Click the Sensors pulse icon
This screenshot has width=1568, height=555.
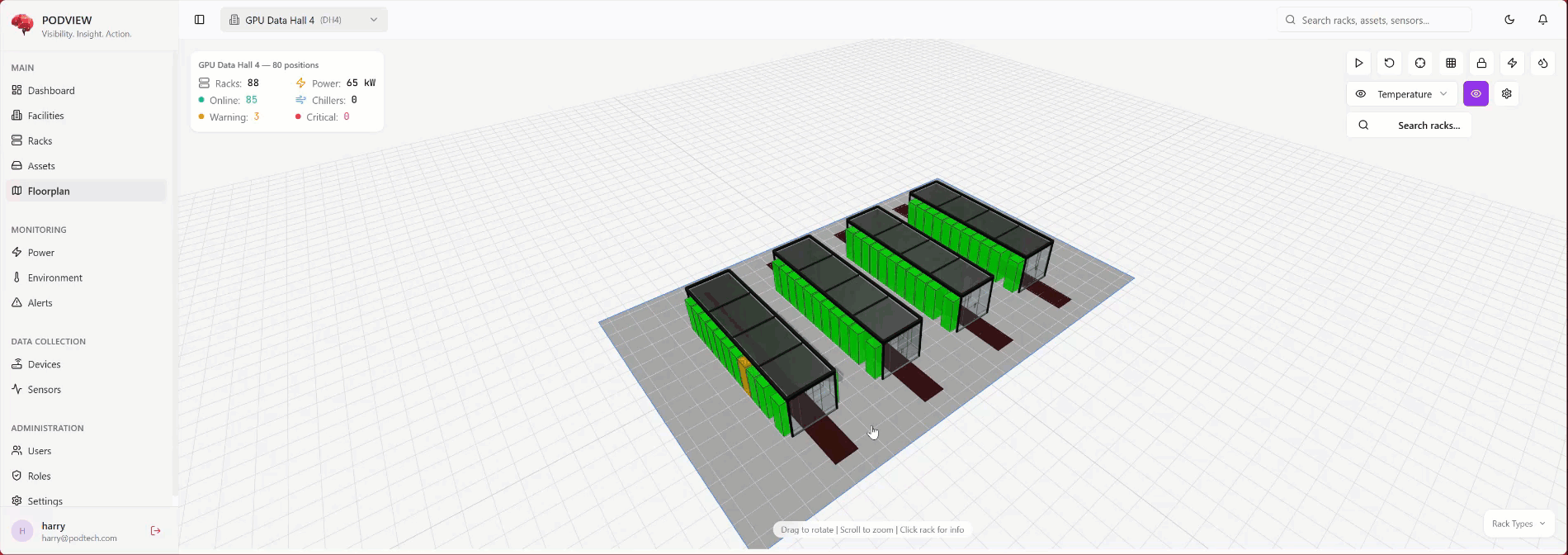(17, 390)
